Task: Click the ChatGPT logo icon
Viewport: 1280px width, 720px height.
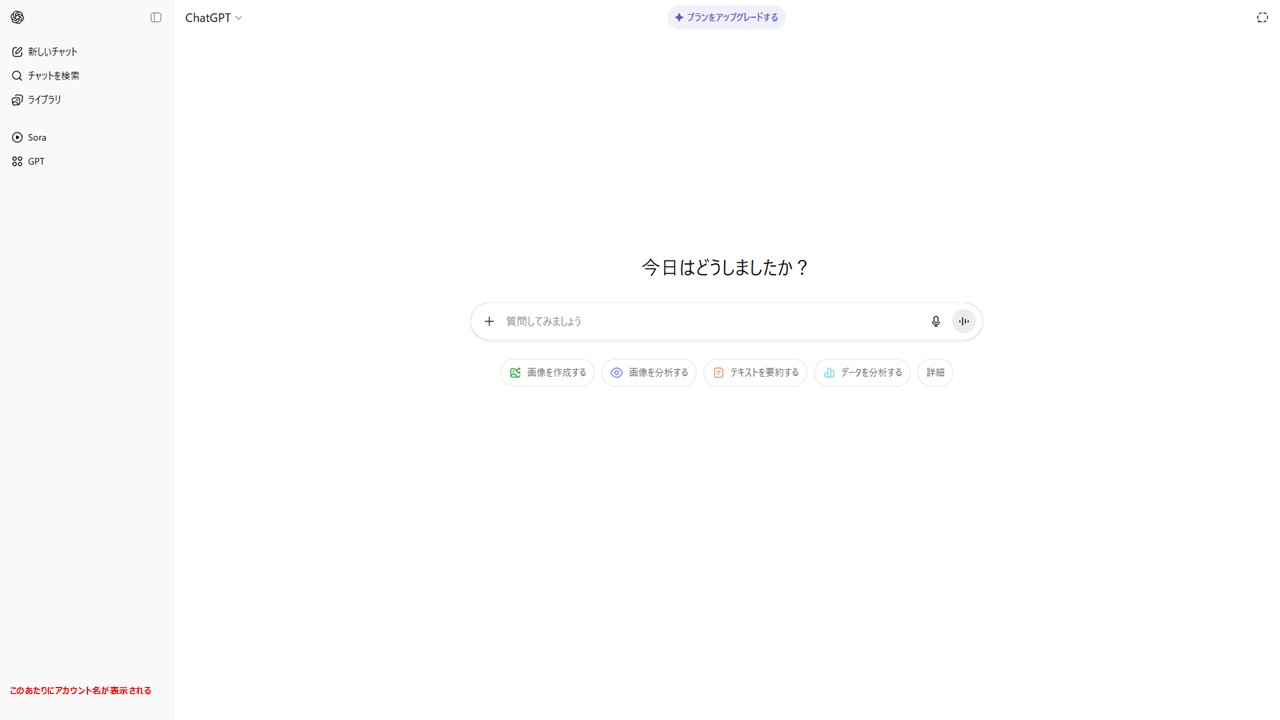Action: click(17, 17)
